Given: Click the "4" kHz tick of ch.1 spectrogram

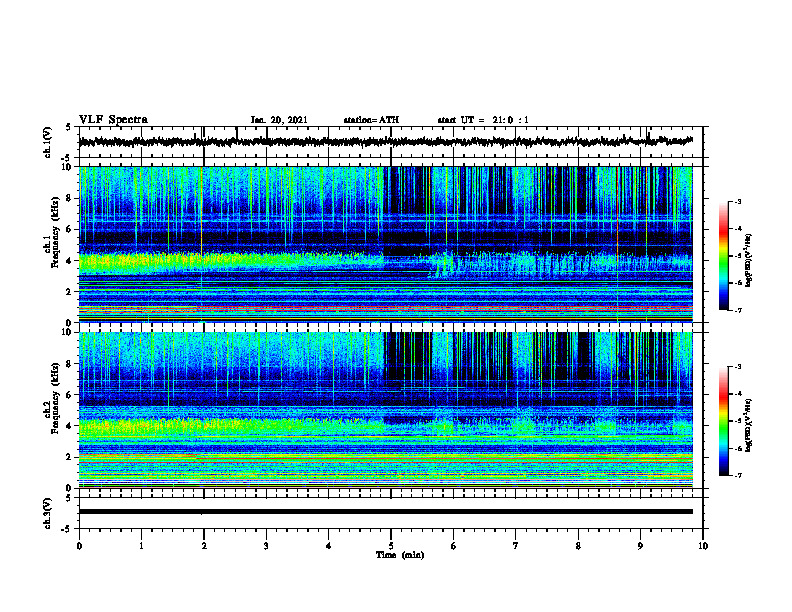Looking at the screenshot, I should tap(70, 261).
